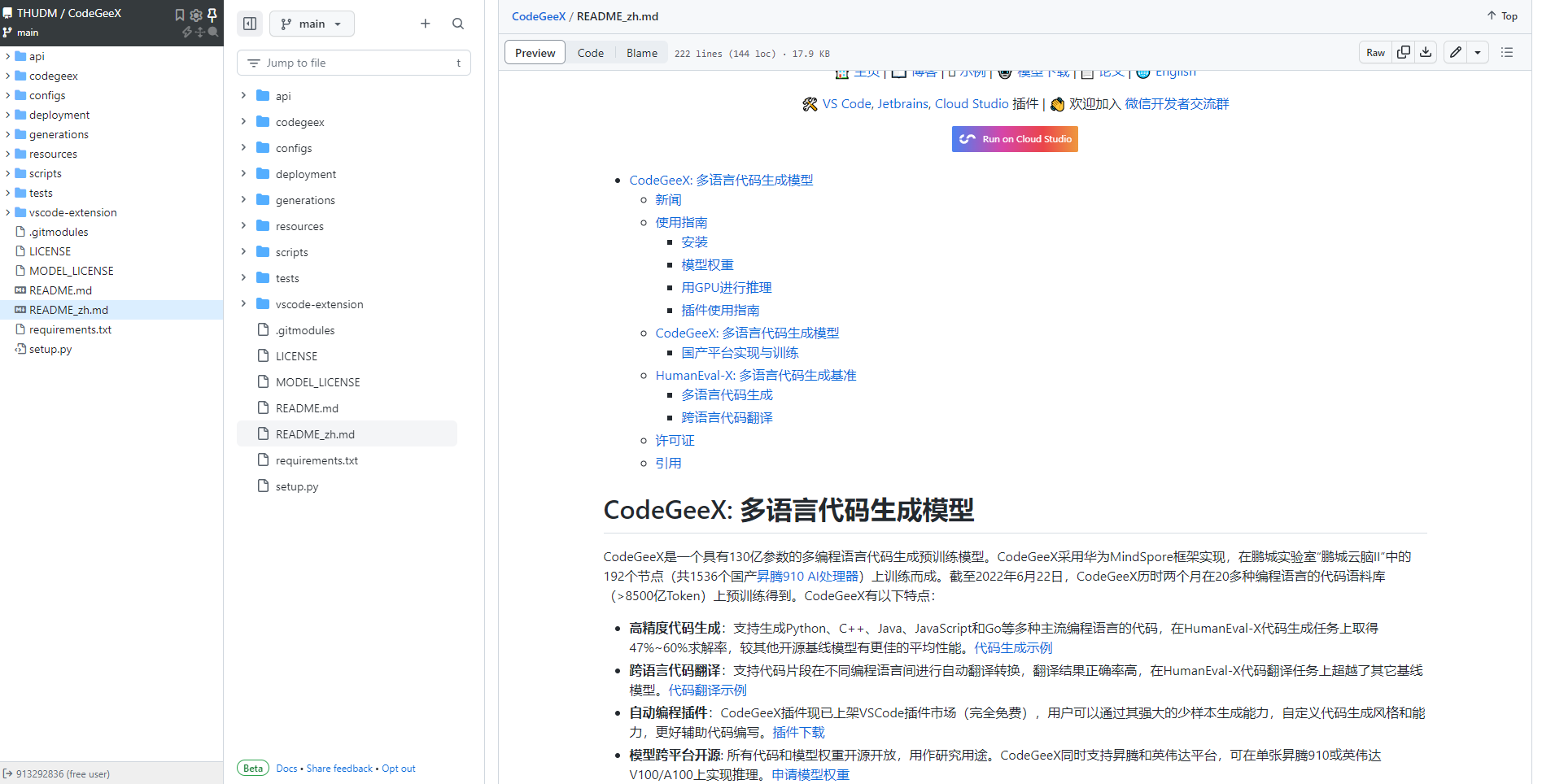Open README.md file icon in GitHub tree
Image resolution: width=1542 pixels, height=784 pixels.
click(263, 407)
